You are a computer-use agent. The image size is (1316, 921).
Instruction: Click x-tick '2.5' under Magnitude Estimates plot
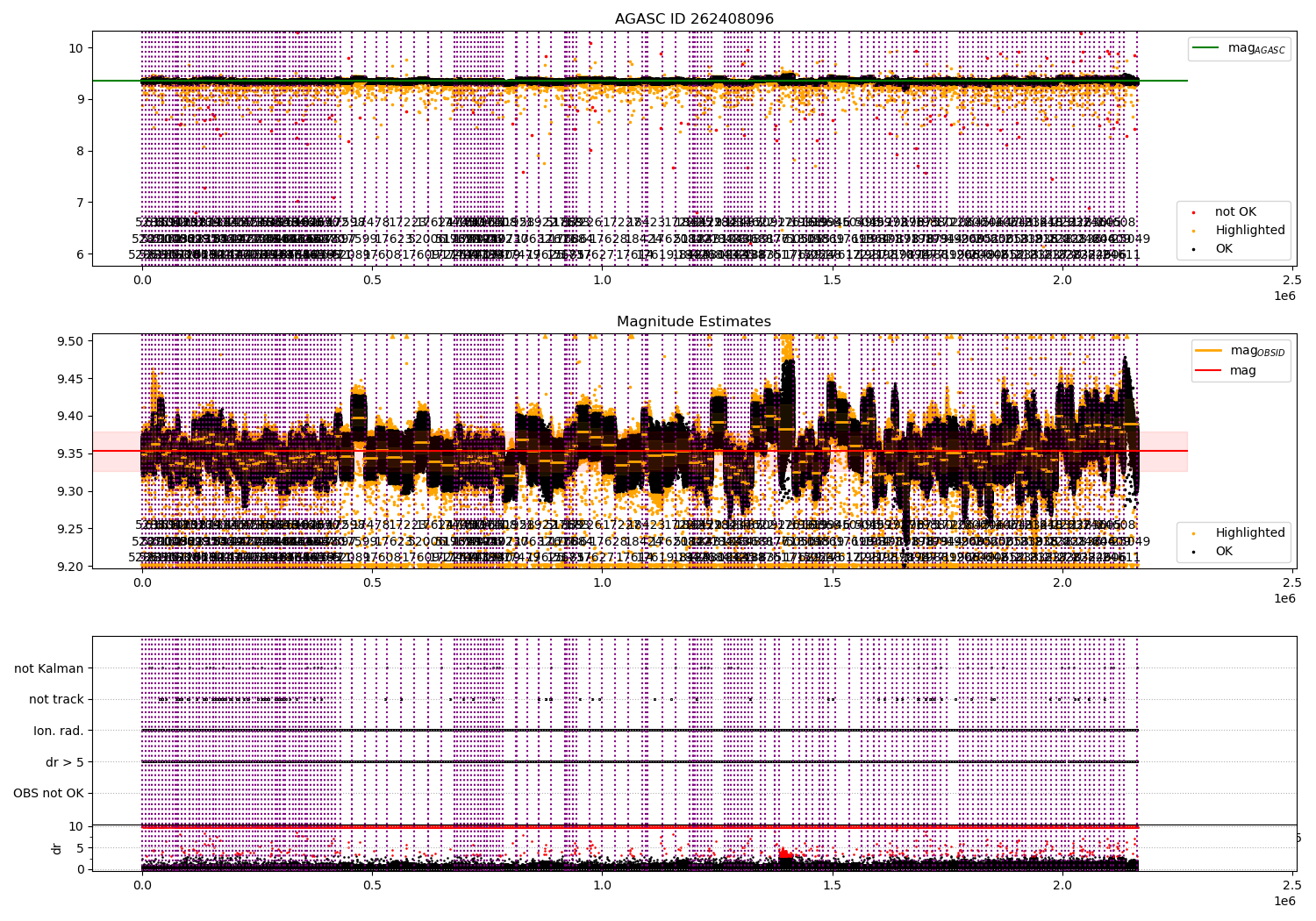1293,583
